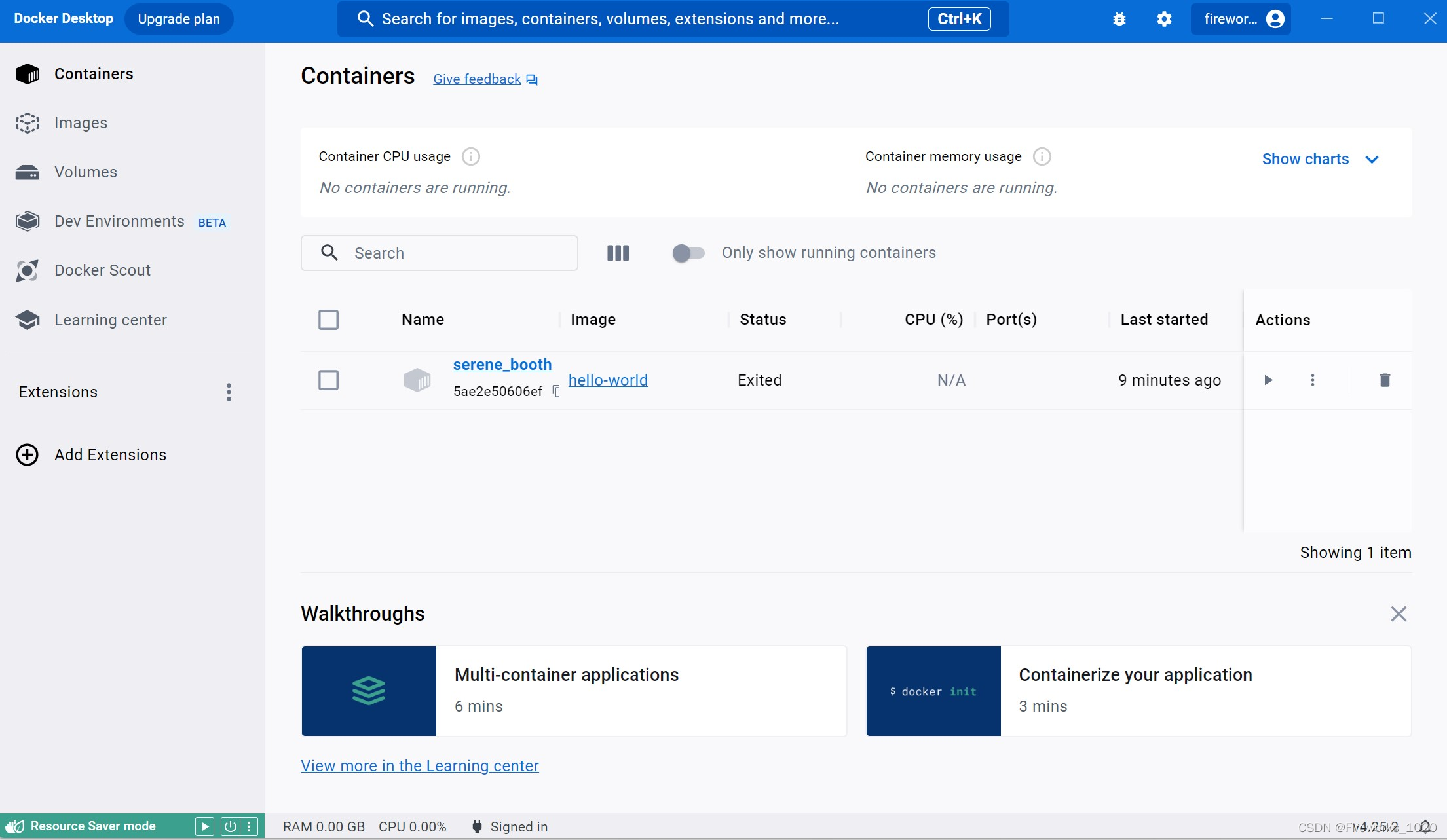Click the 9 minutes ago cell
Image resolution: width=1447 pixels, height=840 pixels.
(1169, 380)
